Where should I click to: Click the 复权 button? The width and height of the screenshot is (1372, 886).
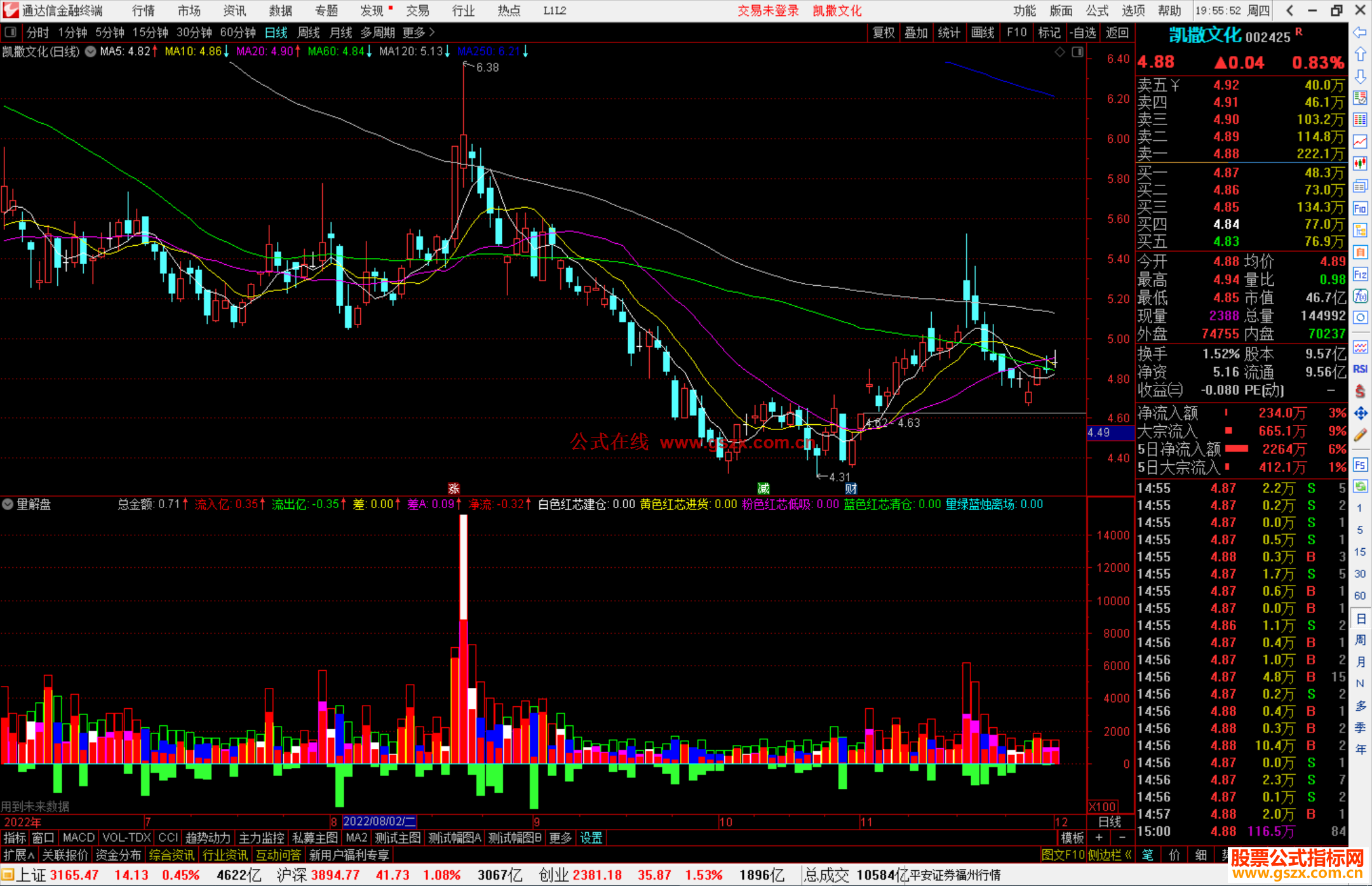884,32
